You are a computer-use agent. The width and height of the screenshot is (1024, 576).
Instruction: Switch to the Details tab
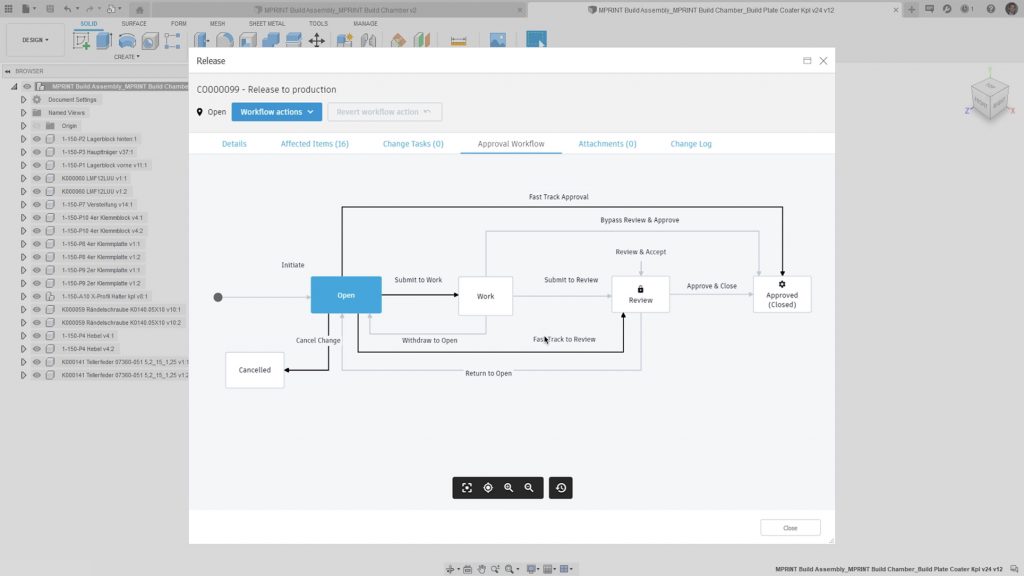click(x=234, y=144)
